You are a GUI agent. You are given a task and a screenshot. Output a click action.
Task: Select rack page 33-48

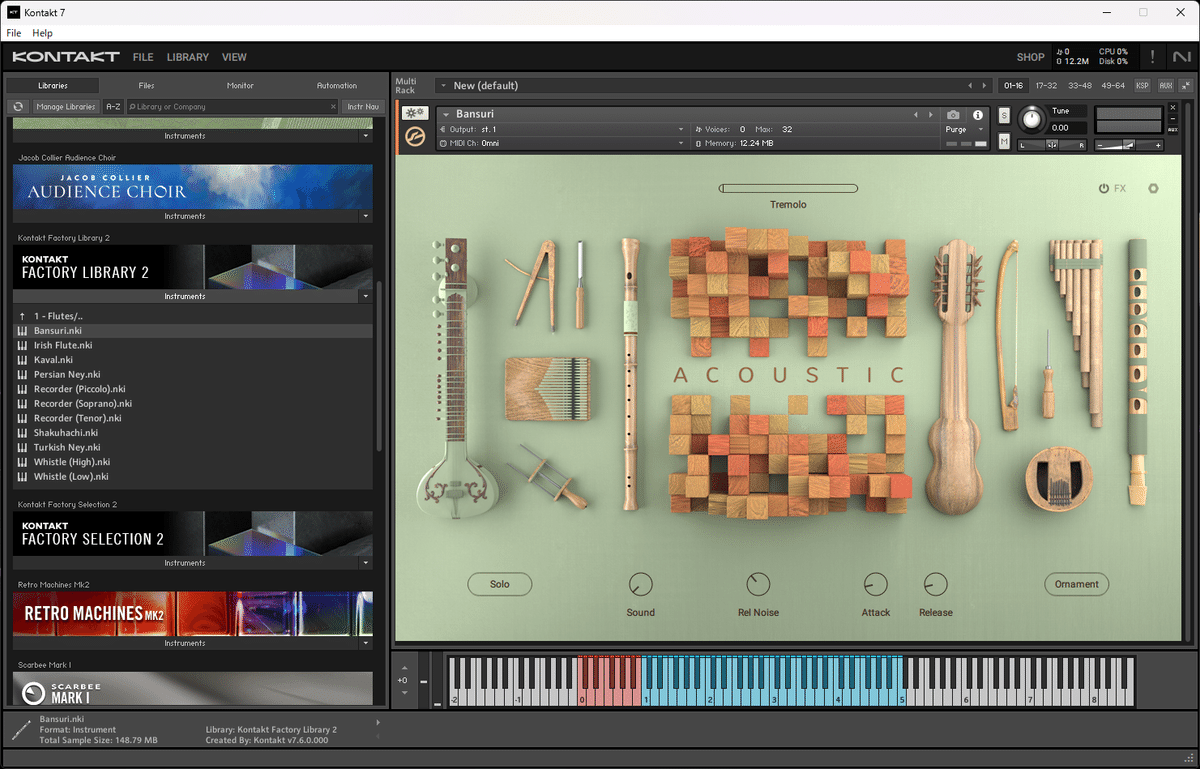[1079, 86]
